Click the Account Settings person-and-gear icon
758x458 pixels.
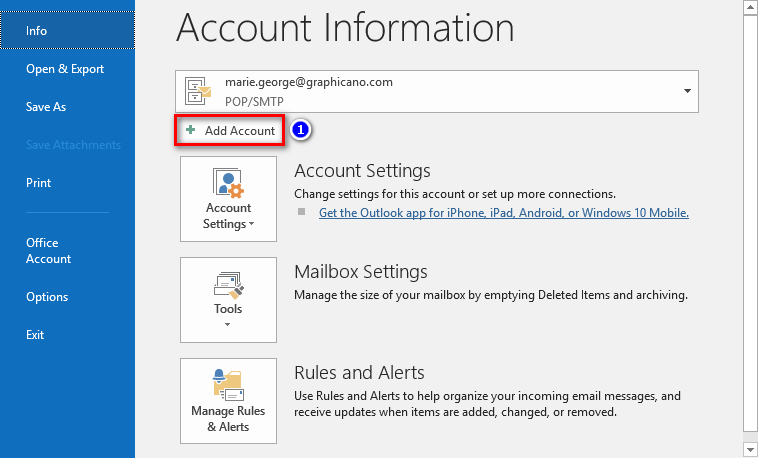228,183
